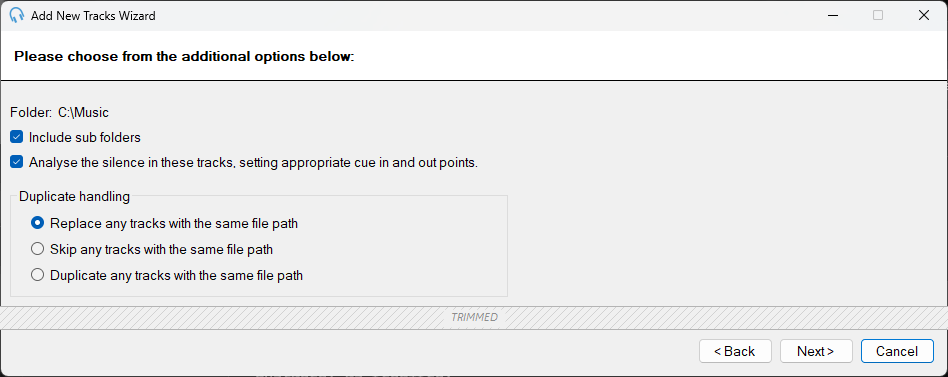Click the headphones app icon in title bar
This screenshot has height=377, width=948.
click(x=17, y=16)
